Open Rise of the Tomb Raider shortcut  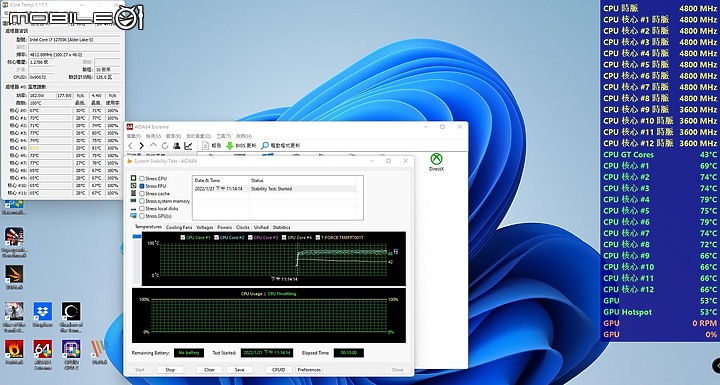click(14, 311)
